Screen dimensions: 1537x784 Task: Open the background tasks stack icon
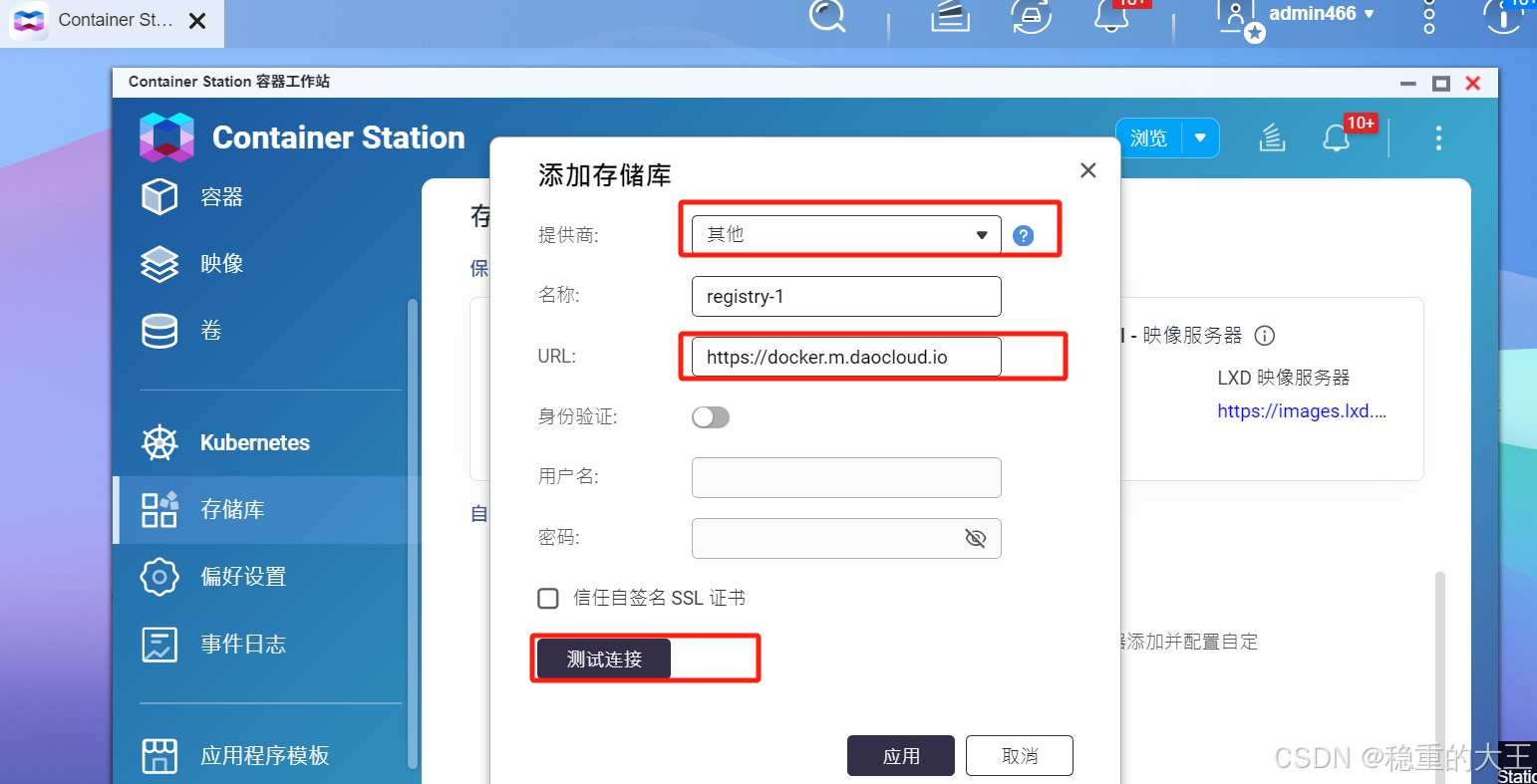[x=1272, y=138]
